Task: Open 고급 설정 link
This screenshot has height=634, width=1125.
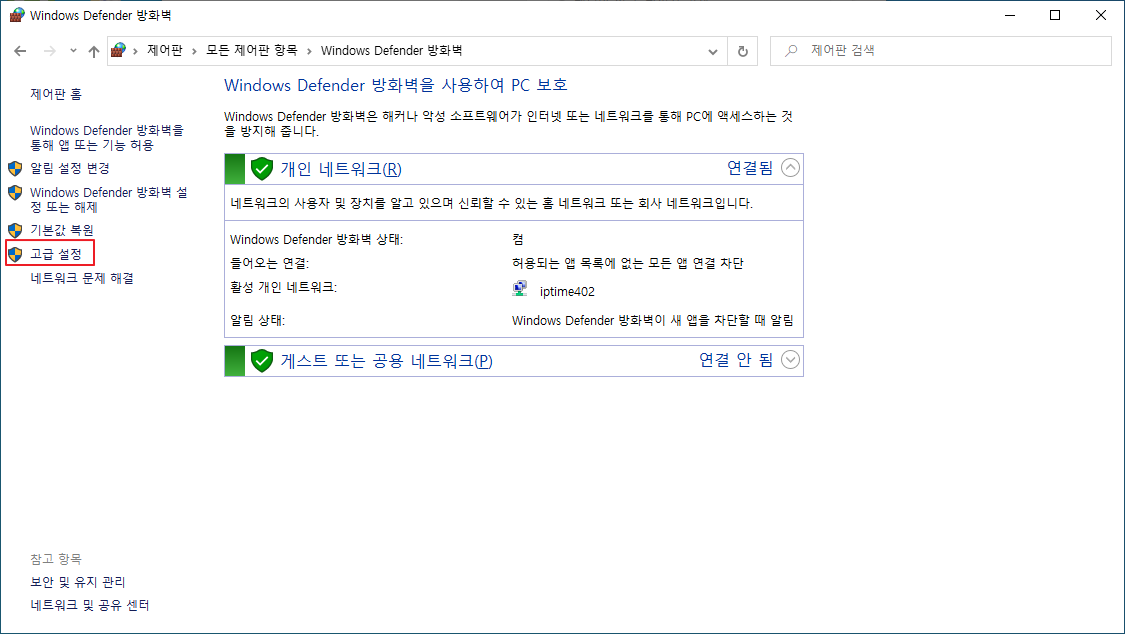Action: [x=56, y=254]
